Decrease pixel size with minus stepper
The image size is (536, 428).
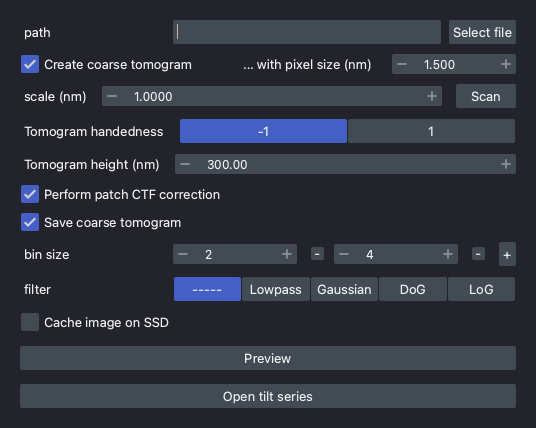[x=402, y=64]
